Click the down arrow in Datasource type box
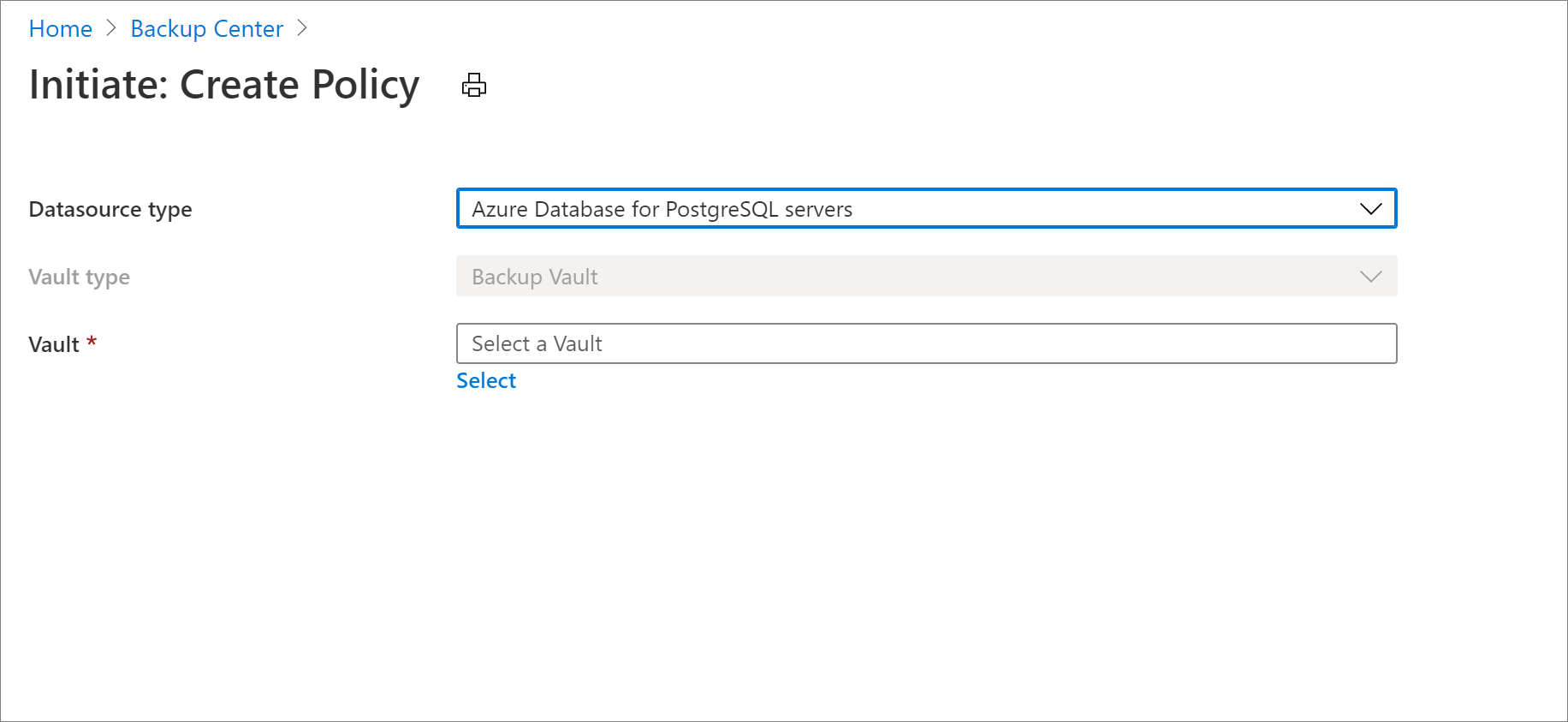The height and width of the screenshot is (722, 1568). point(1370,209)
